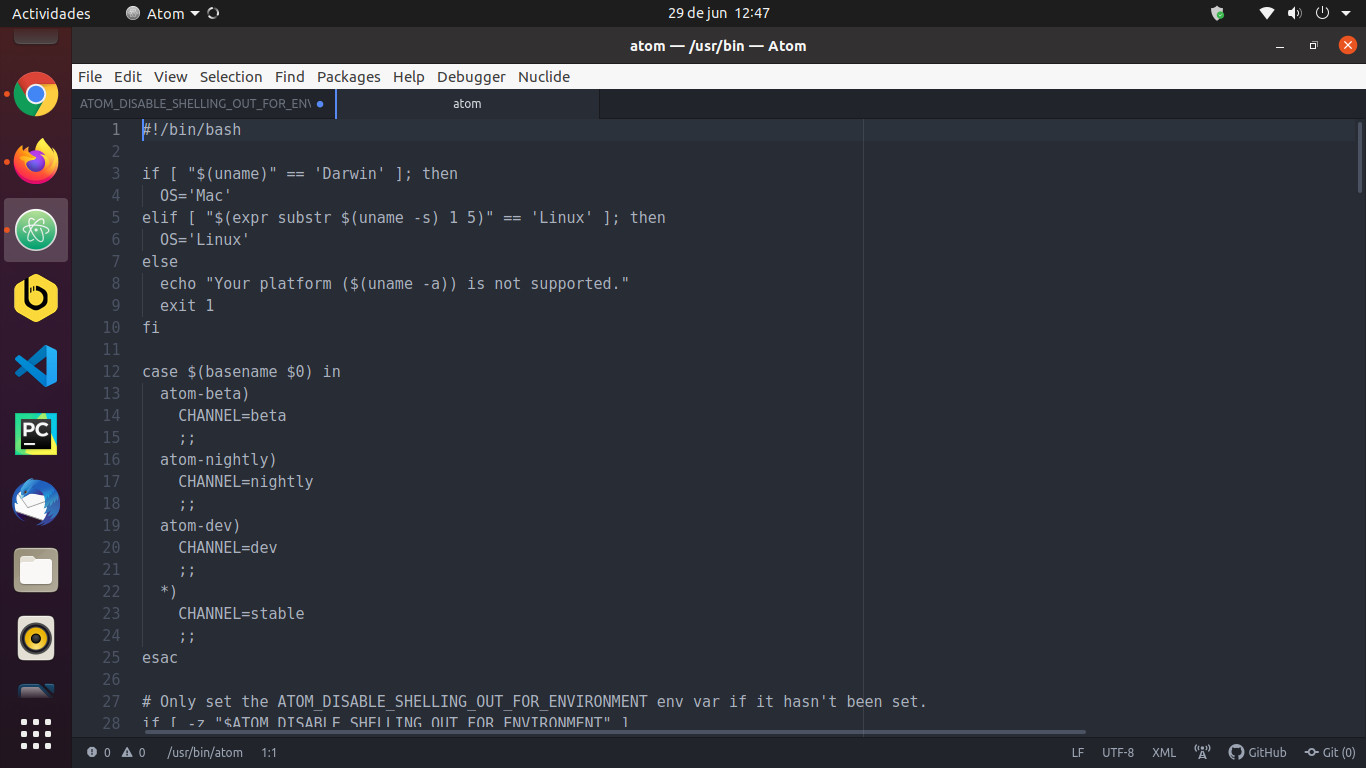Show all applications grid

36,734
